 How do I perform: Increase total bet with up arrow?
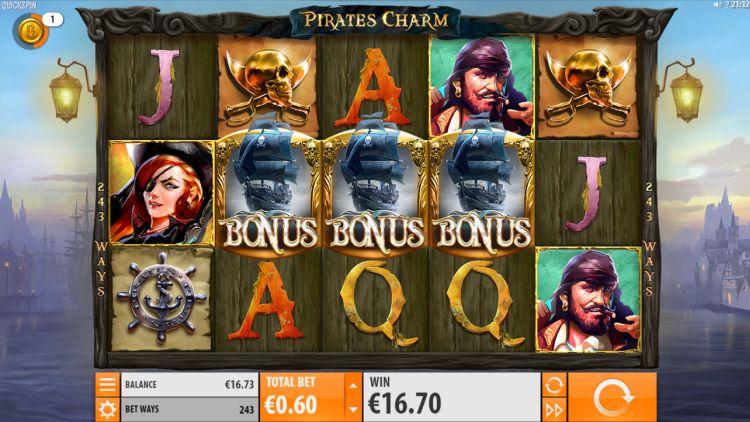pyautogui.click(x=353, y=386)
